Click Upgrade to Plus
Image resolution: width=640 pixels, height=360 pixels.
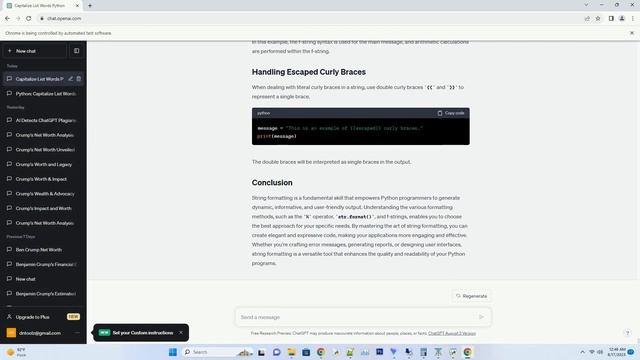click(43, 317)
